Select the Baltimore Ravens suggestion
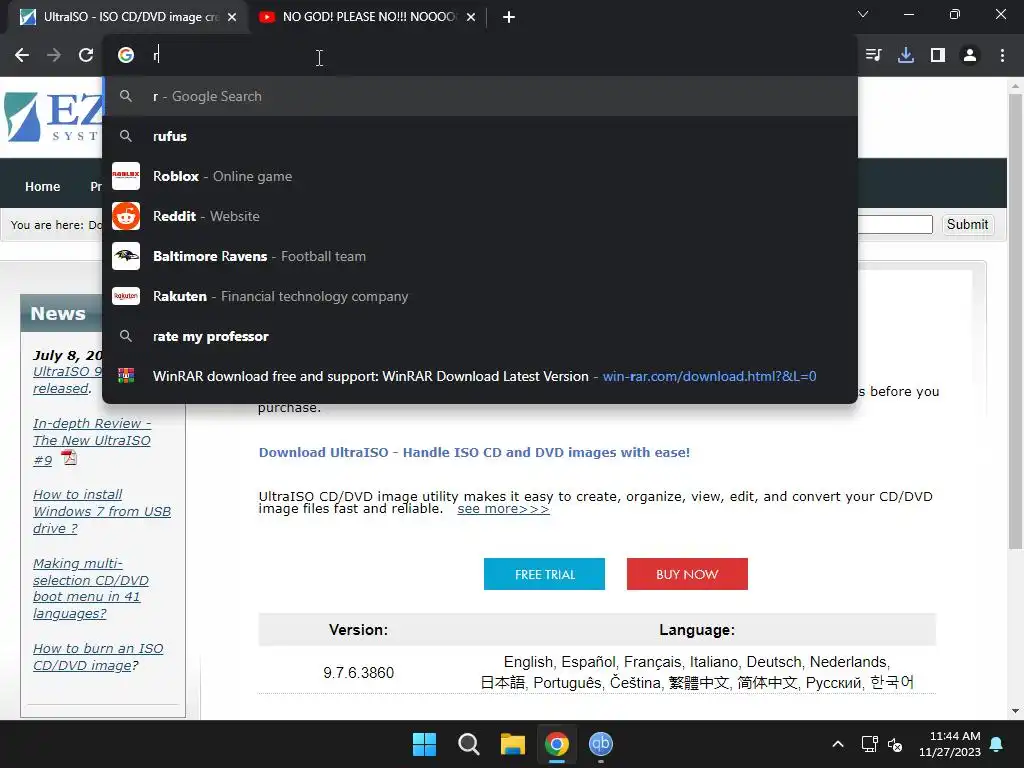 click(479, 256)
